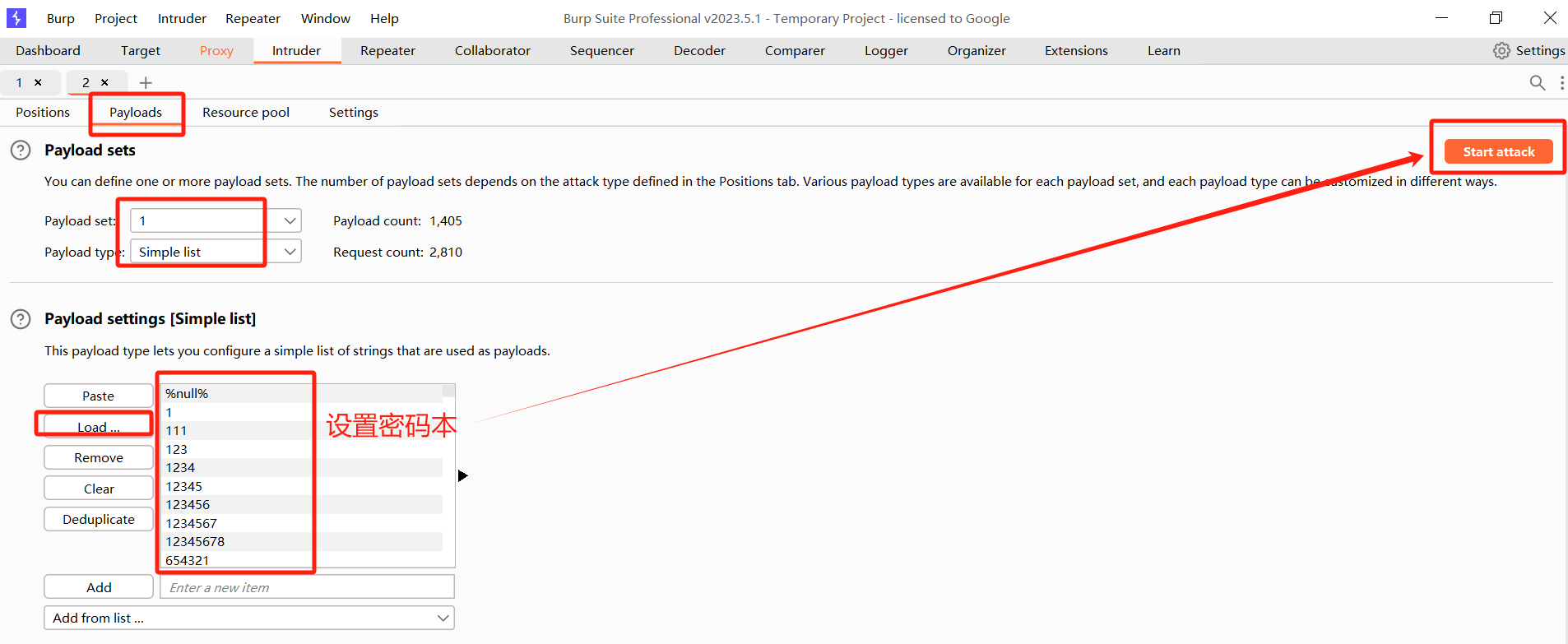The width and height of the screenshot is (1568, 644).
Task: Select Intruder attack tab 1
Action: click(x=20, y=82)
